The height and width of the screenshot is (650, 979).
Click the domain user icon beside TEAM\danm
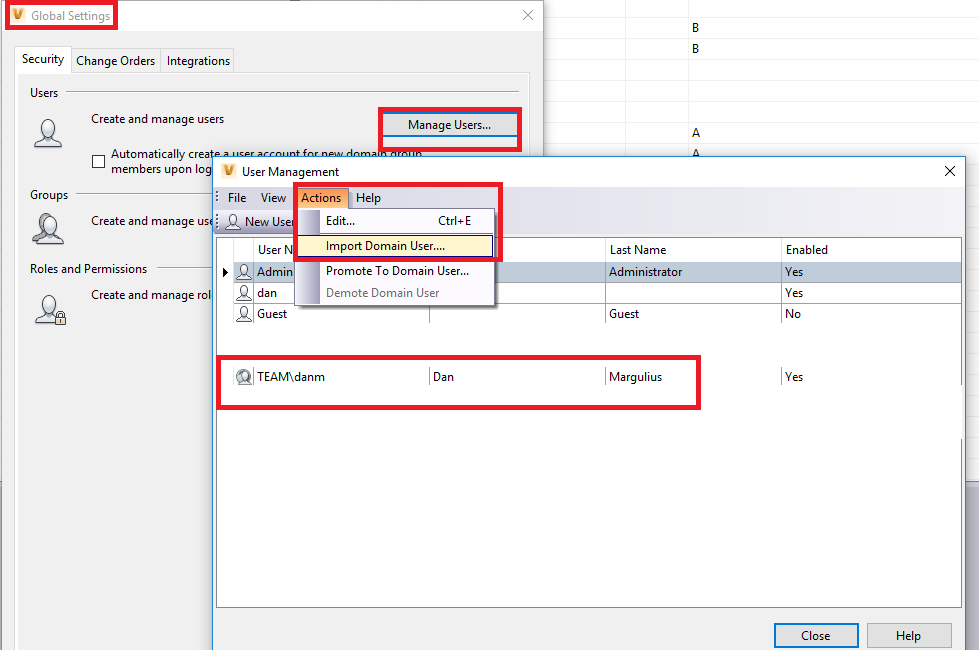tap(244, 377)
